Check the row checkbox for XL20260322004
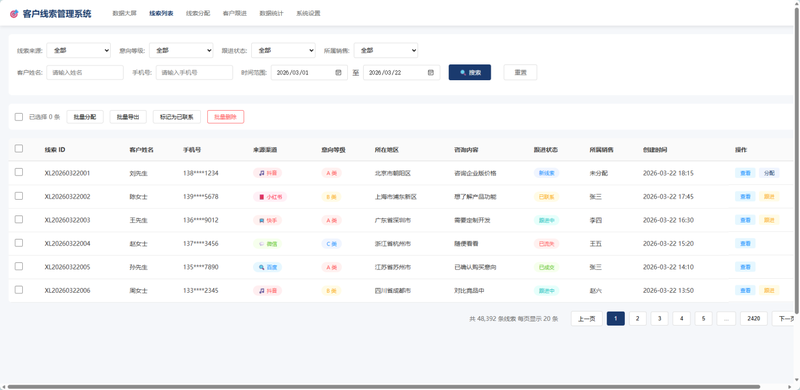Screen dimensions: 800x390 pyautogui.click(x=19, y=242)
